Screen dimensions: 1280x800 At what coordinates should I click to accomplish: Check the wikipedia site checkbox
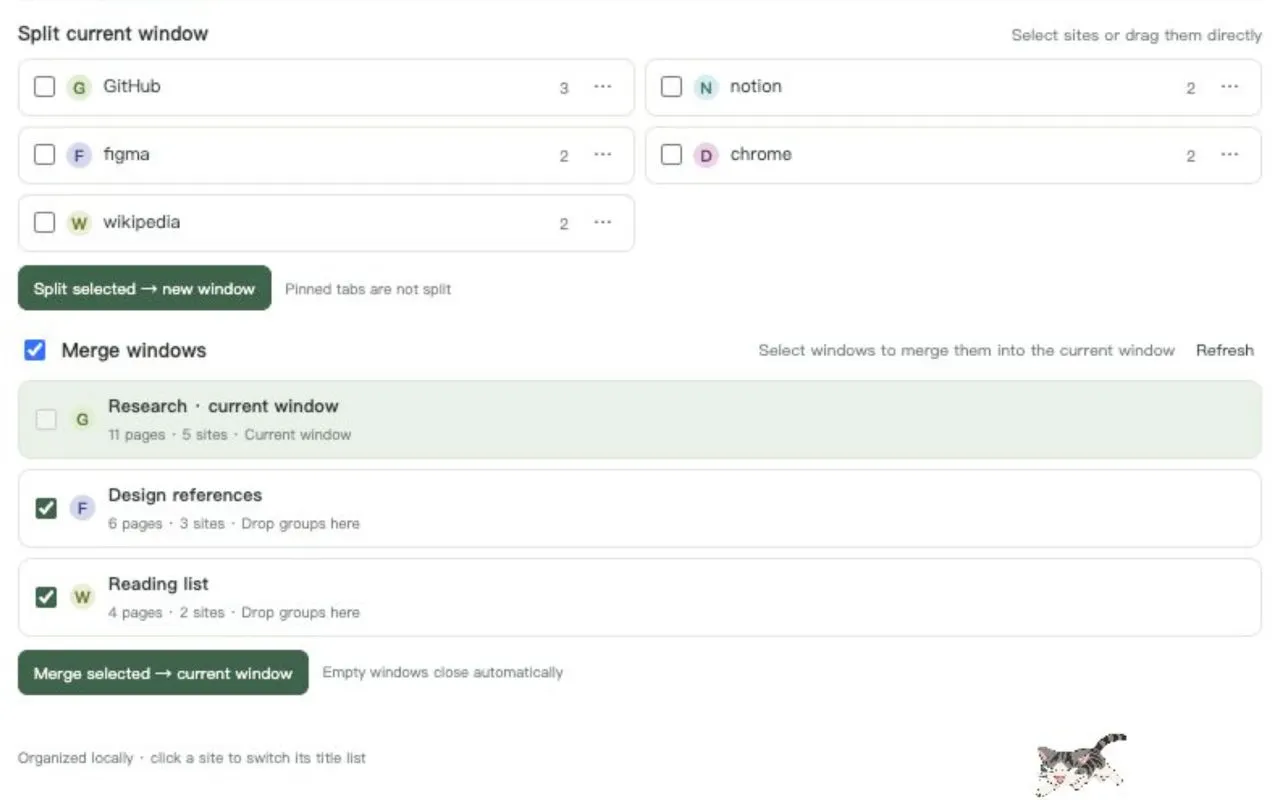(44, 223)
